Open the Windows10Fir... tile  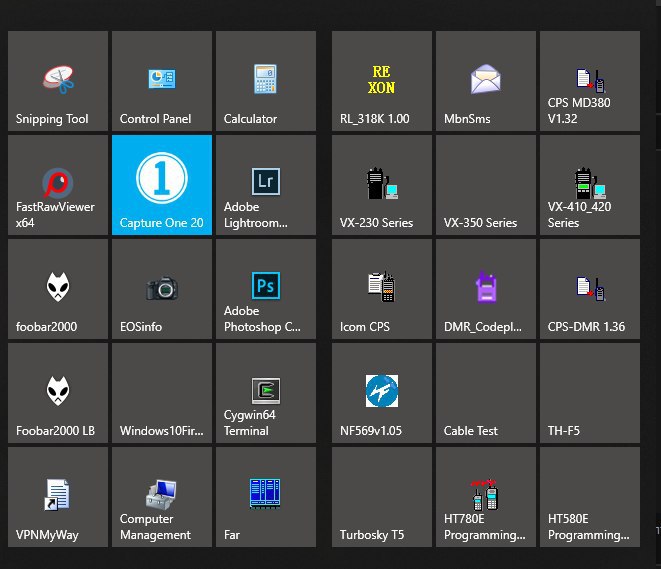tap(162, 393)
